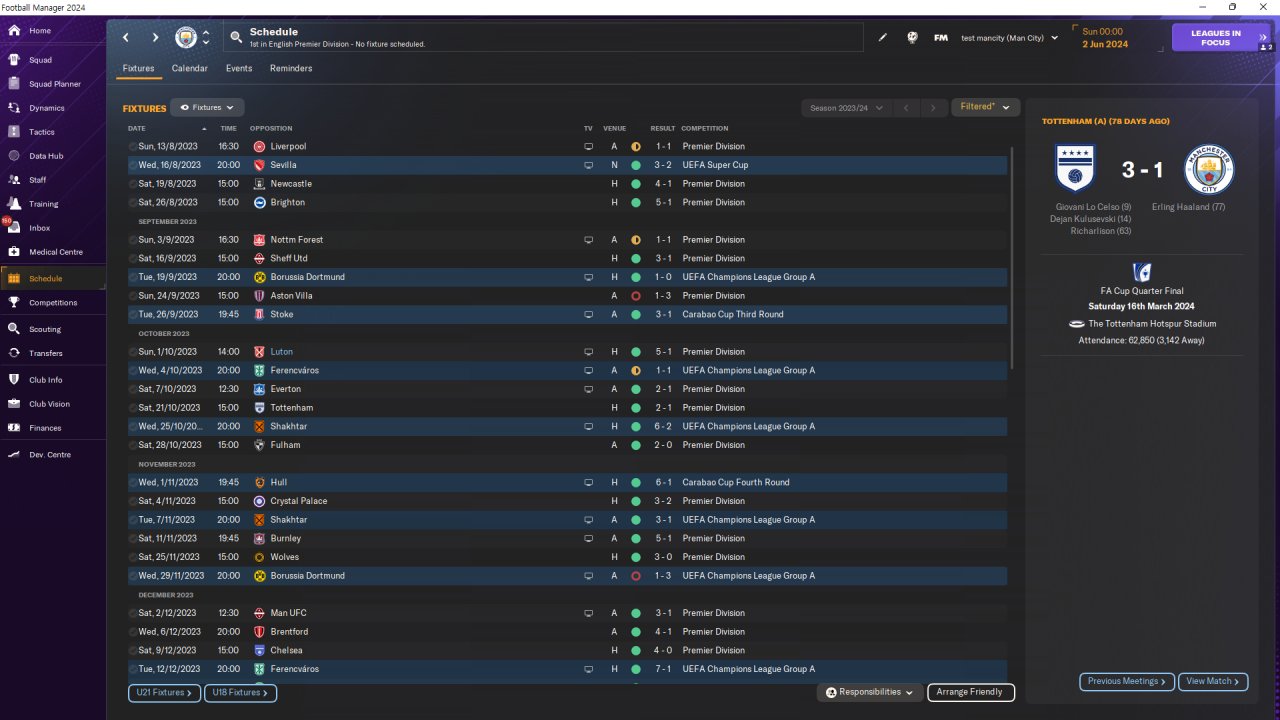Open the Fixtures view dropdown with eye icon
This screenshot has height=720, width=1280.
[207, 107]
